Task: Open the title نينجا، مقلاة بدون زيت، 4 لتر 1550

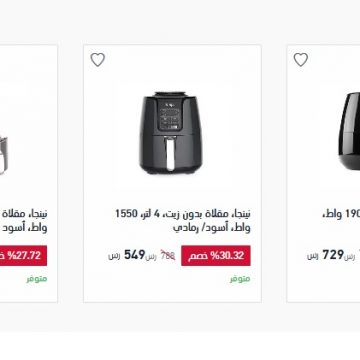Action: [x=183, y=214]
